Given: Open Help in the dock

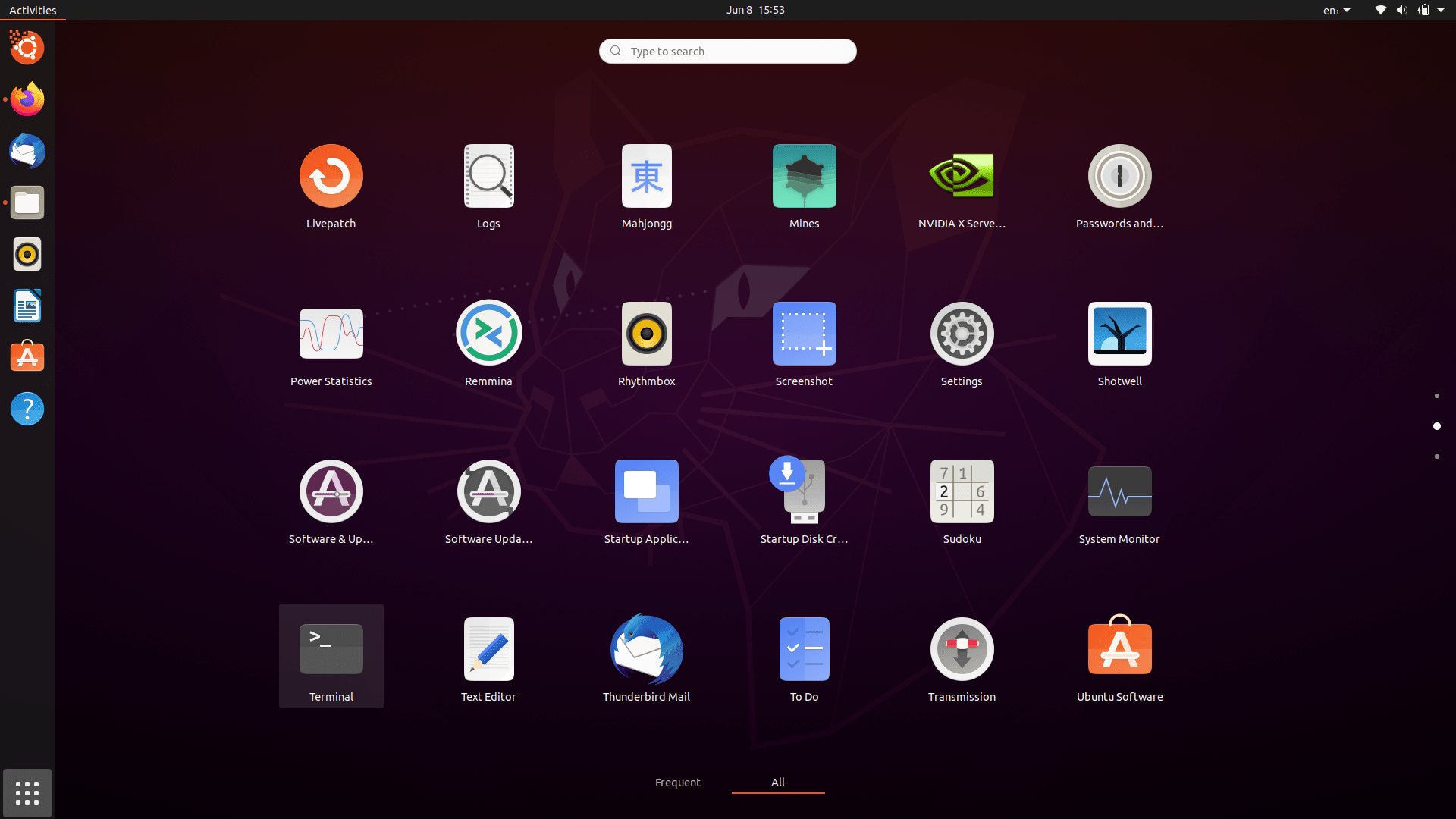Looking at the screenshot, I should [x=27, y=409].
